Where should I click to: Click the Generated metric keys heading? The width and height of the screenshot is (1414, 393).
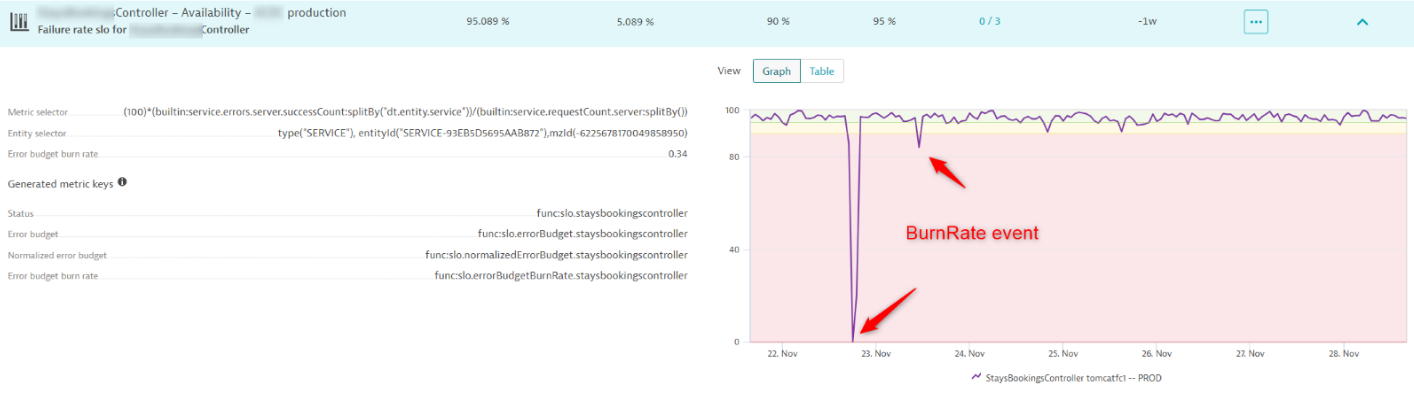click(x=60, y=184)
